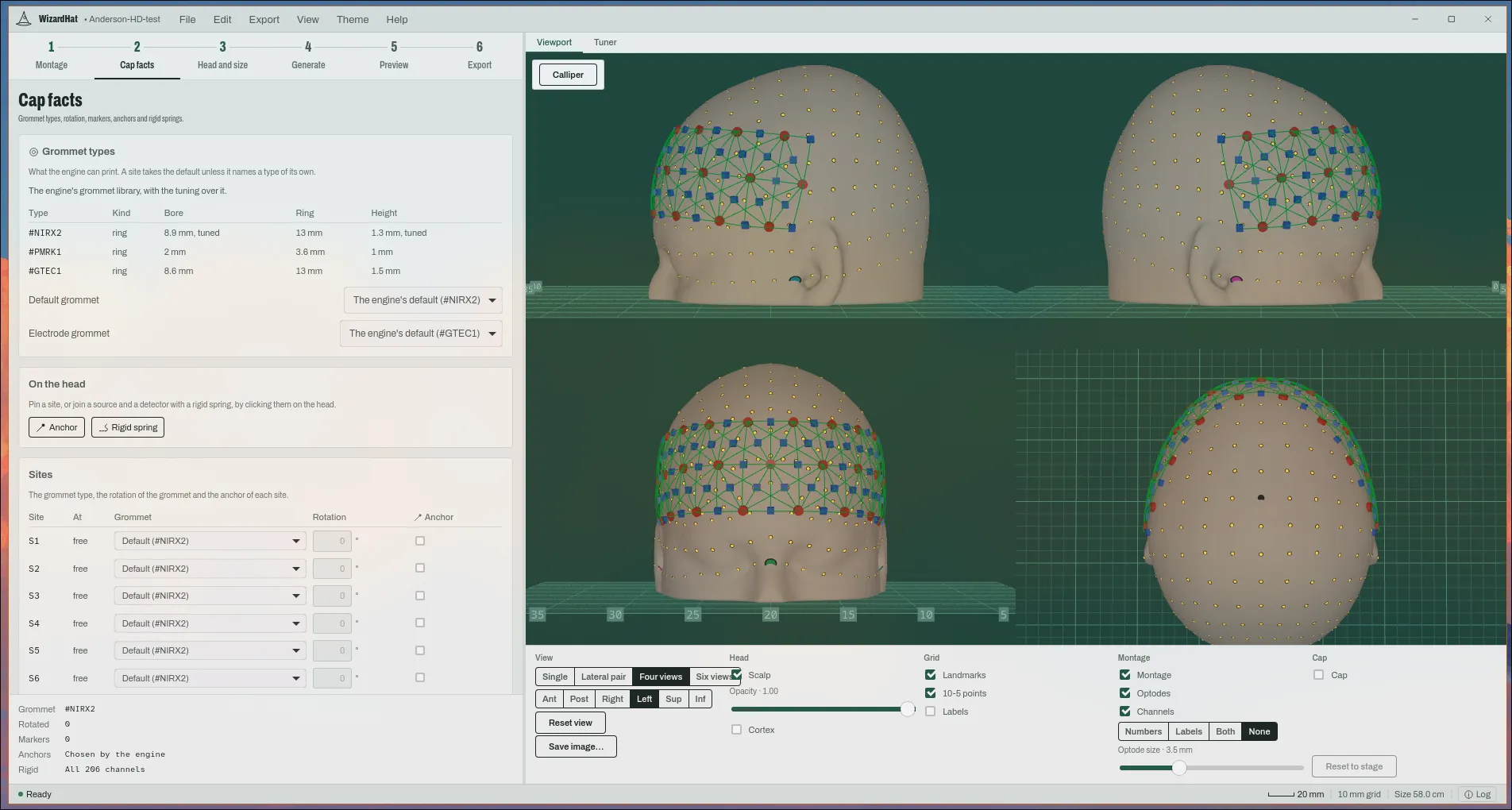
Task: Uncheck the Landmarks grid checkbox
Action: click(x=930, y=675)
